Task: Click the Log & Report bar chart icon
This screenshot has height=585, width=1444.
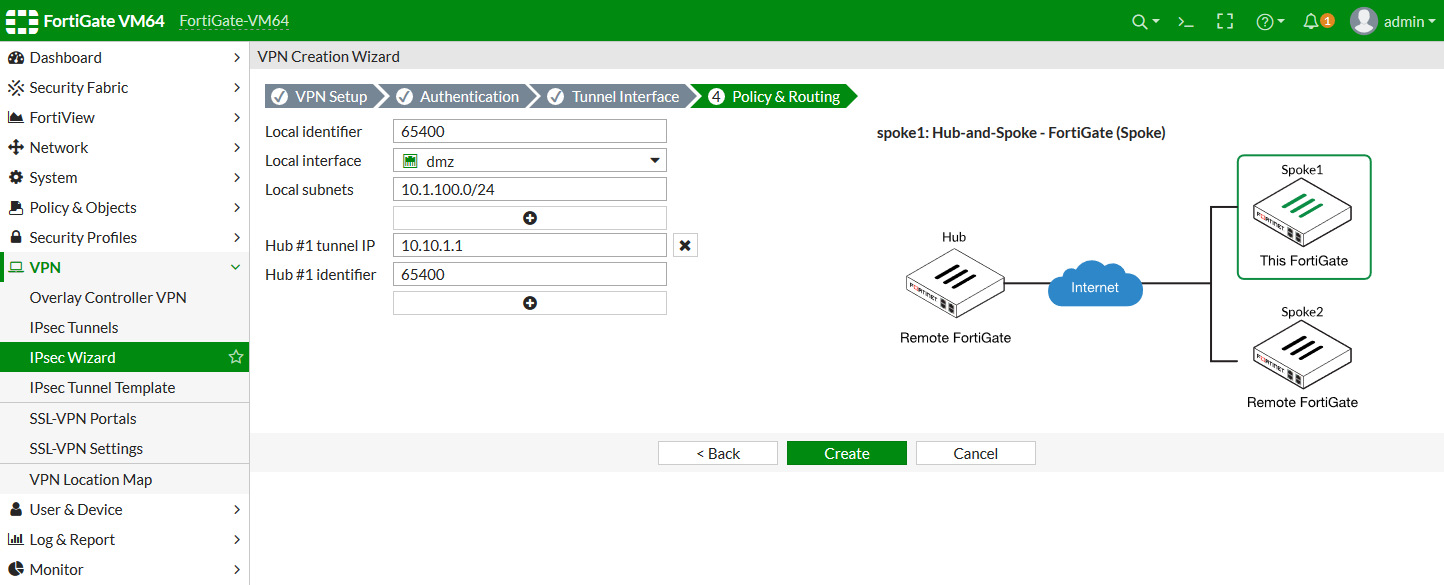Action: tap(16, 540)
